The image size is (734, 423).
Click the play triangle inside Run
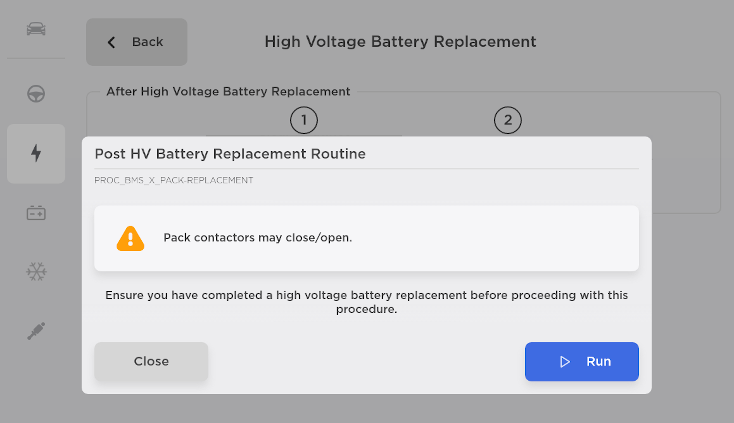pyautogui.click(x=565, y=361)
